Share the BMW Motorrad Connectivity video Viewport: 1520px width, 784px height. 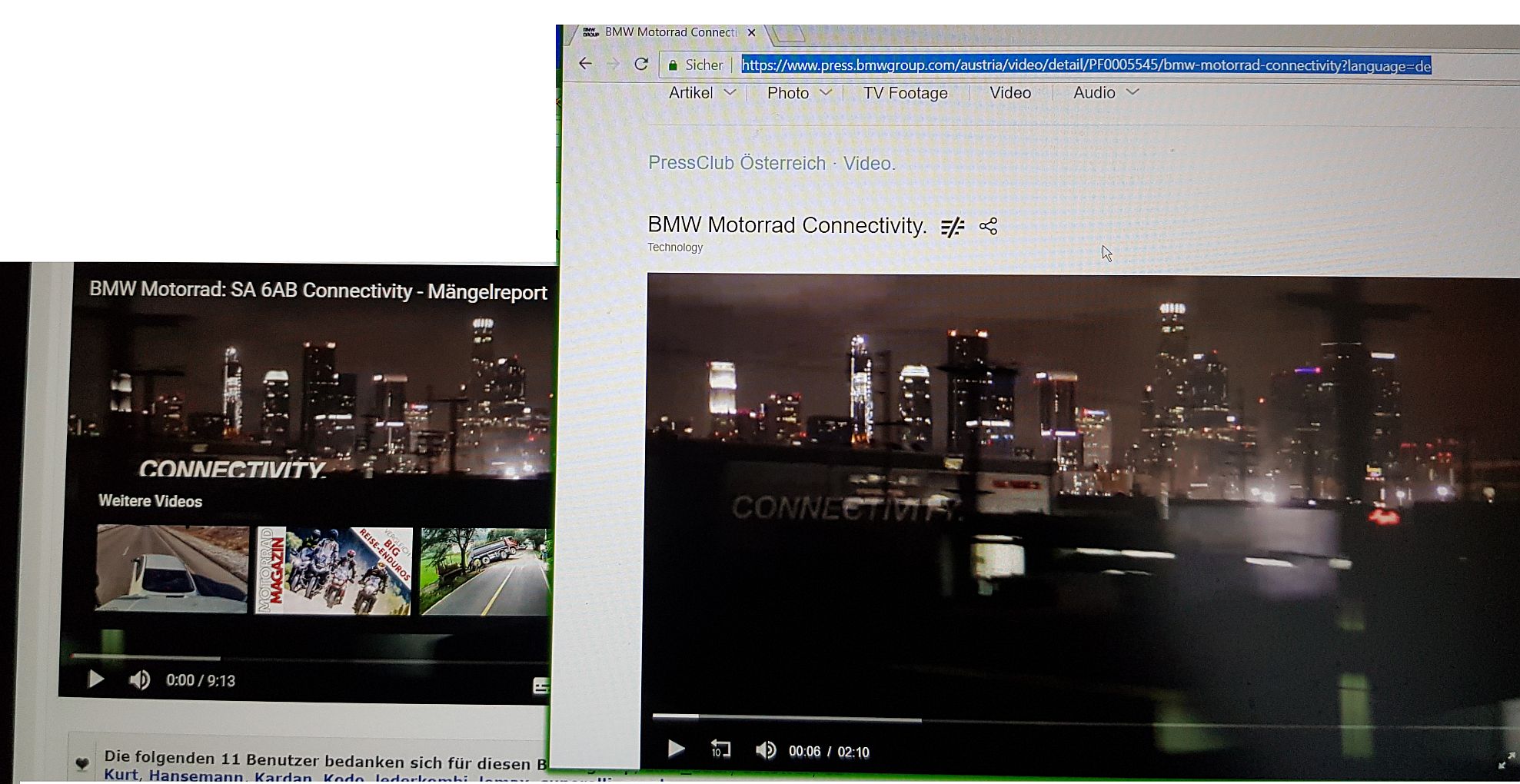(x=988, y=226)
